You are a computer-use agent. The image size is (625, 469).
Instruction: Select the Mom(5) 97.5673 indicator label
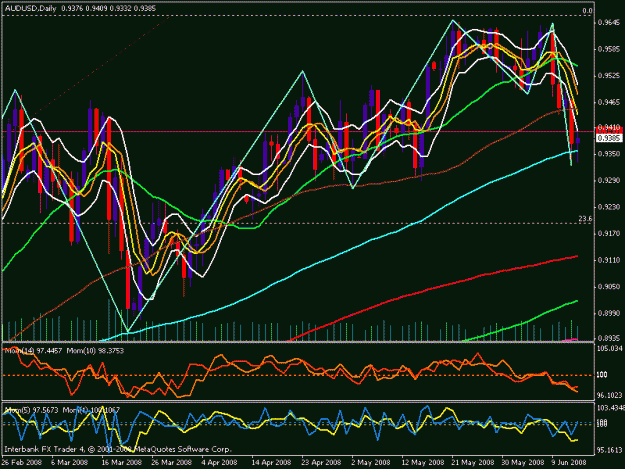(x=31, y=410)
